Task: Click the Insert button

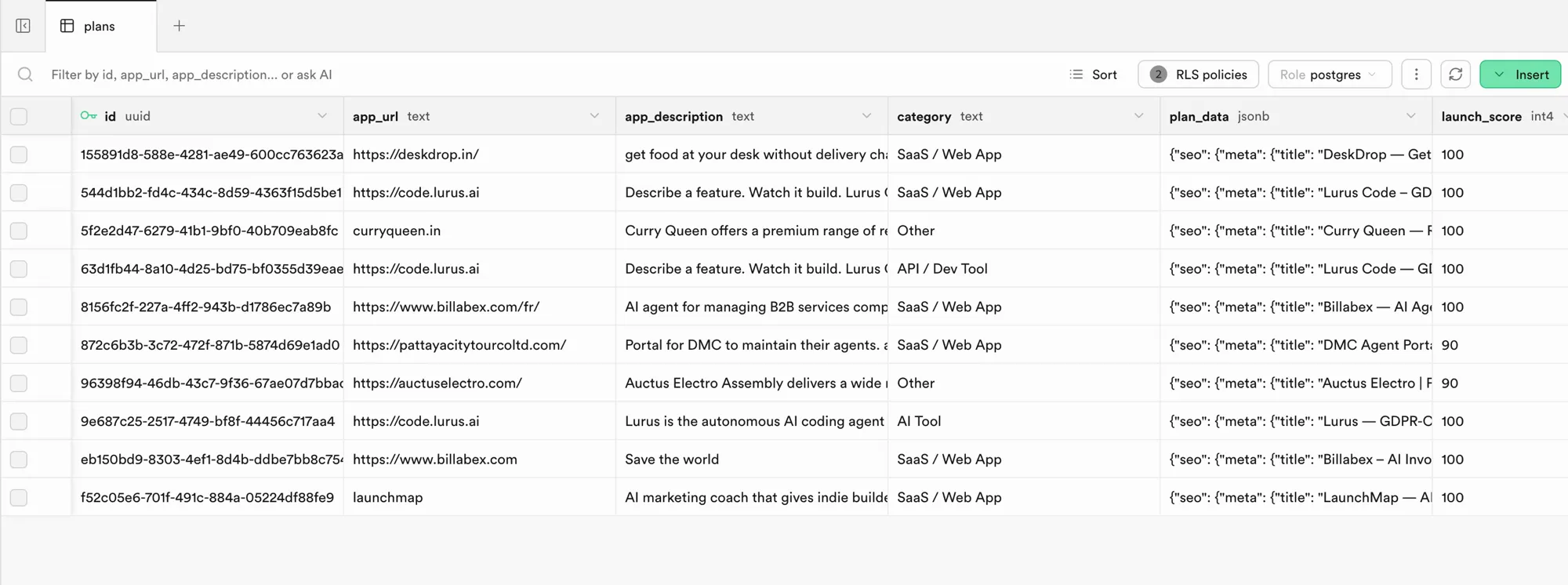Action: coord(1520,74)
